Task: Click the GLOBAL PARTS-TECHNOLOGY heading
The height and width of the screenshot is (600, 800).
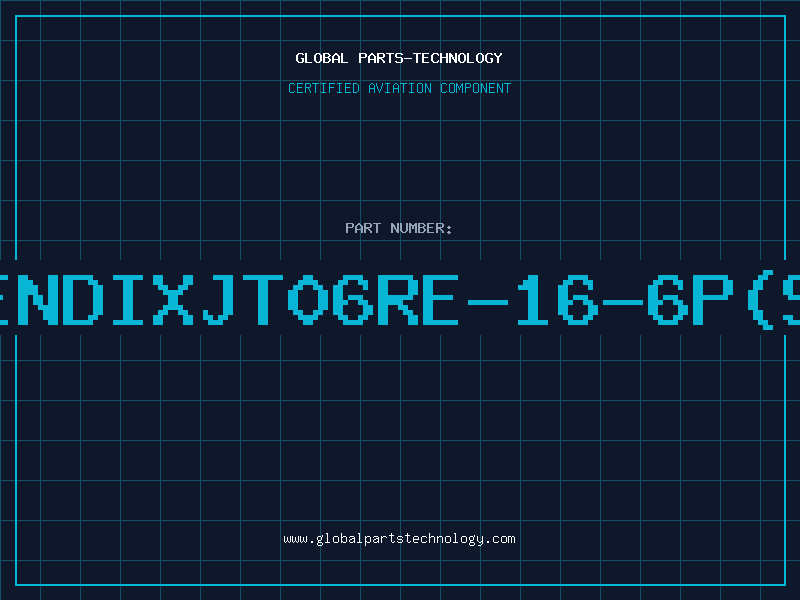Action: (399, 58)
